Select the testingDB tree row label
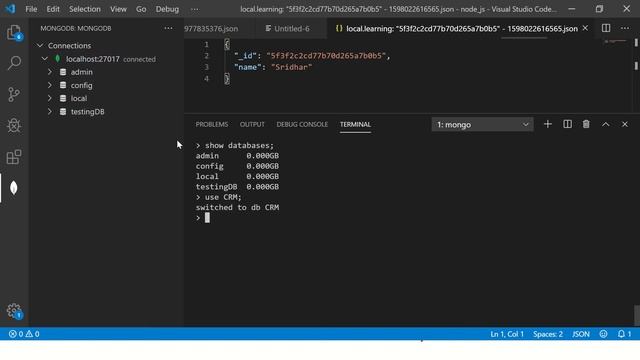The width and height of the screenshot is (640, 360). click(x=87, y=111)
